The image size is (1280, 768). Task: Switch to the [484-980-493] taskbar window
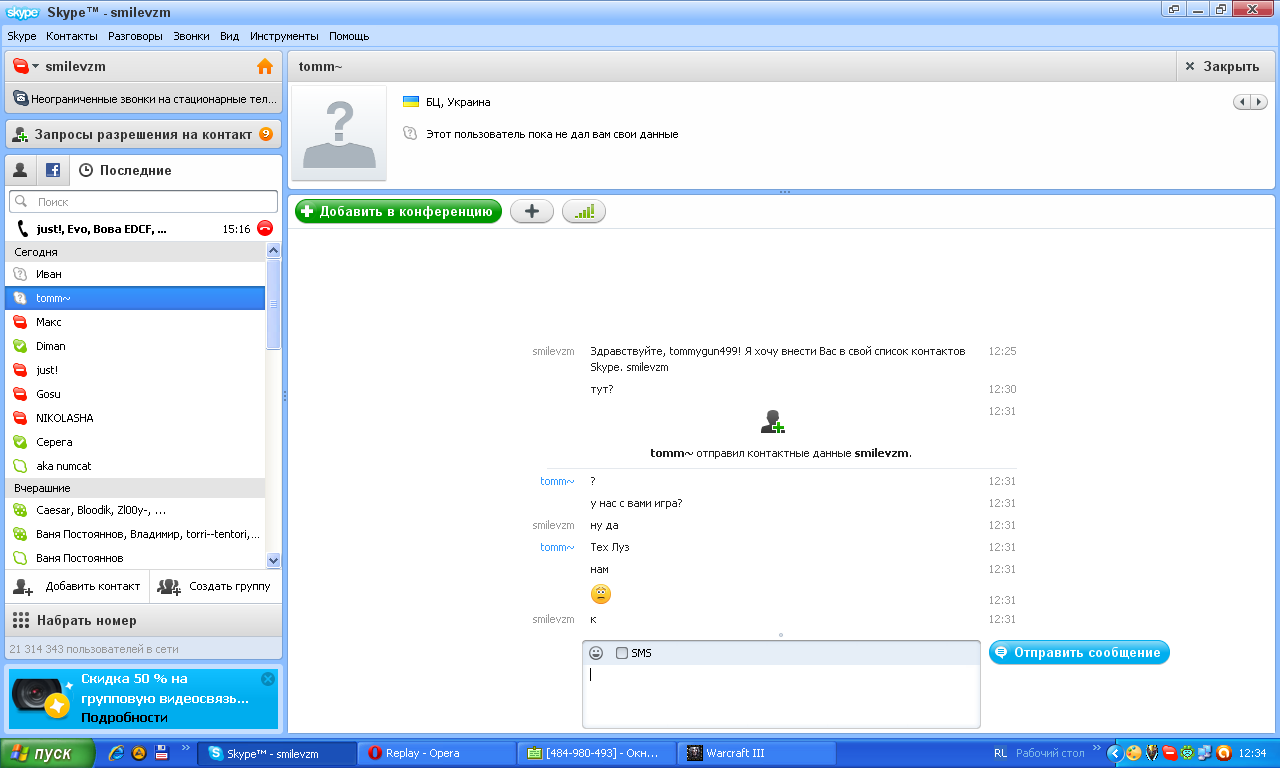(x=597, y=753)
